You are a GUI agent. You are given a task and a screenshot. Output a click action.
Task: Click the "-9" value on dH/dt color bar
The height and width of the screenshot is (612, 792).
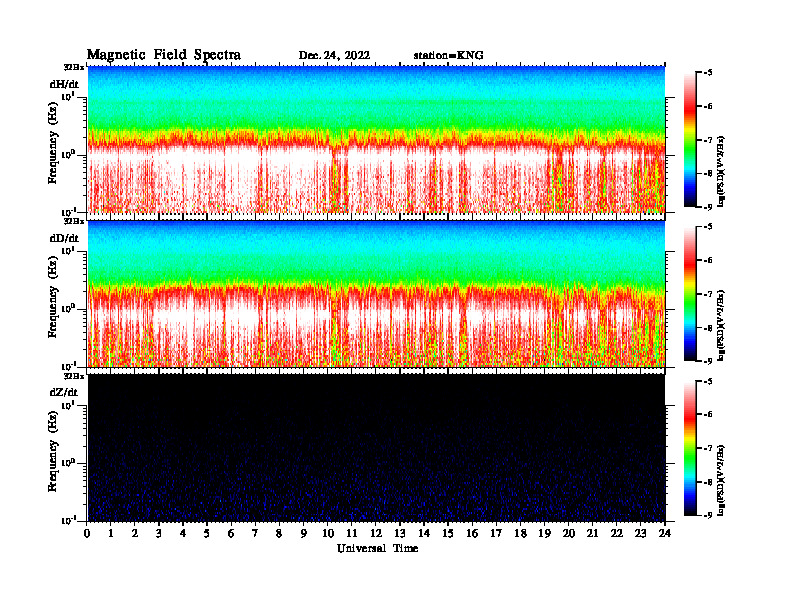click(708, 207)
